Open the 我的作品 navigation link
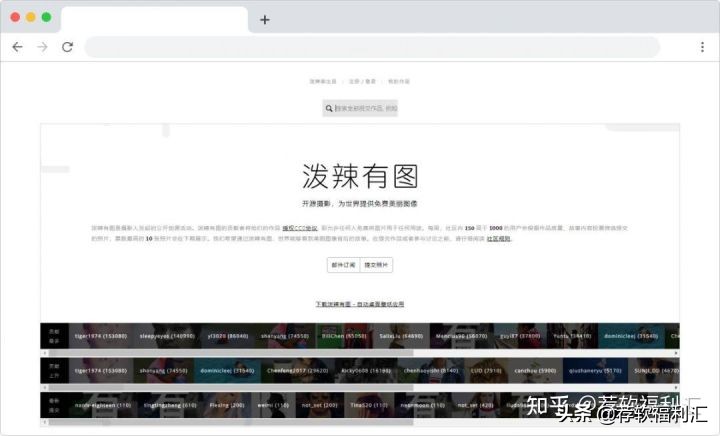 pyautogui.click(x=399, y=82)
